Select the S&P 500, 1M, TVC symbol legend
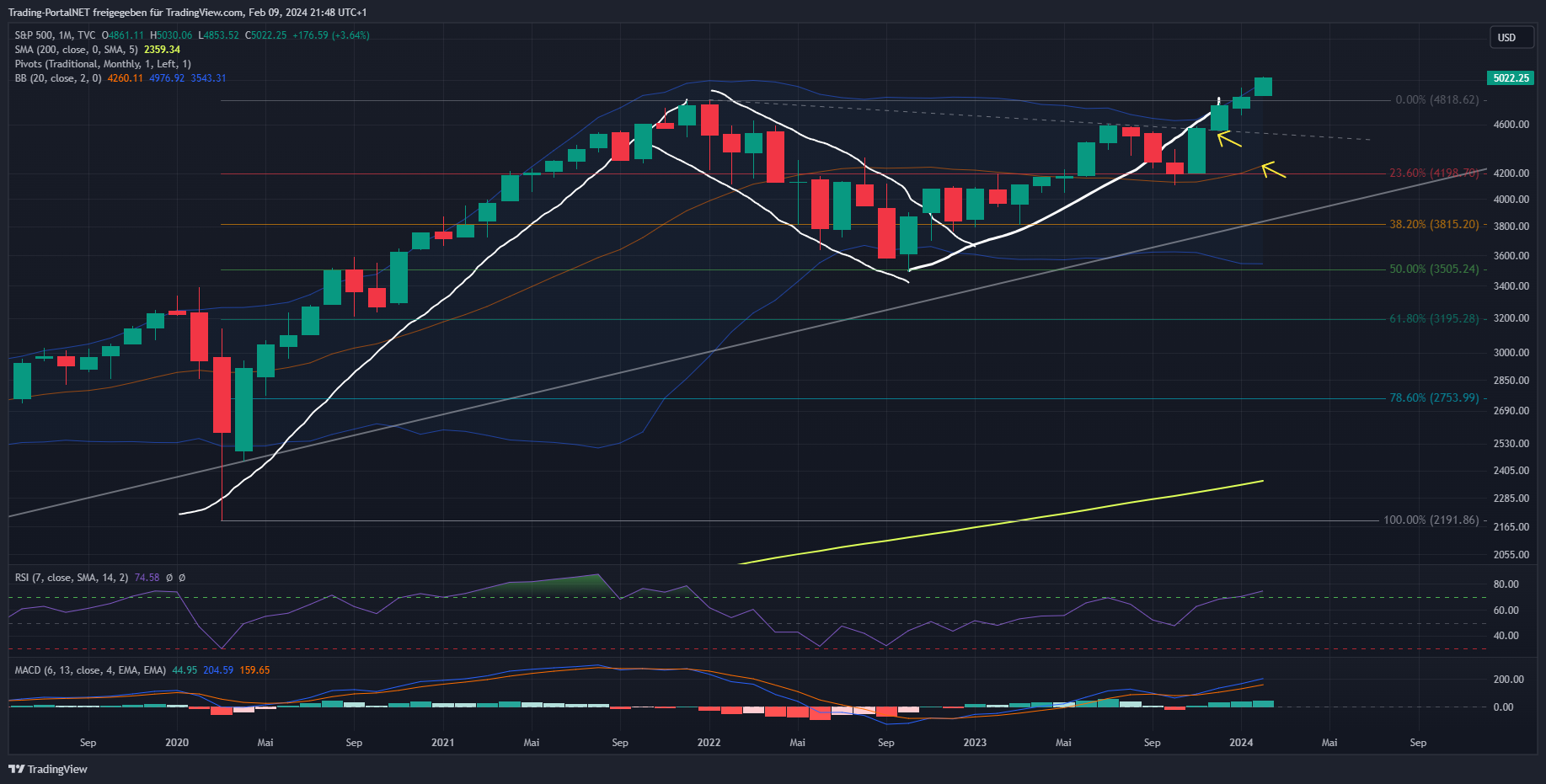The height and width of the screenshot is (784, 1546). pos(55,35)
